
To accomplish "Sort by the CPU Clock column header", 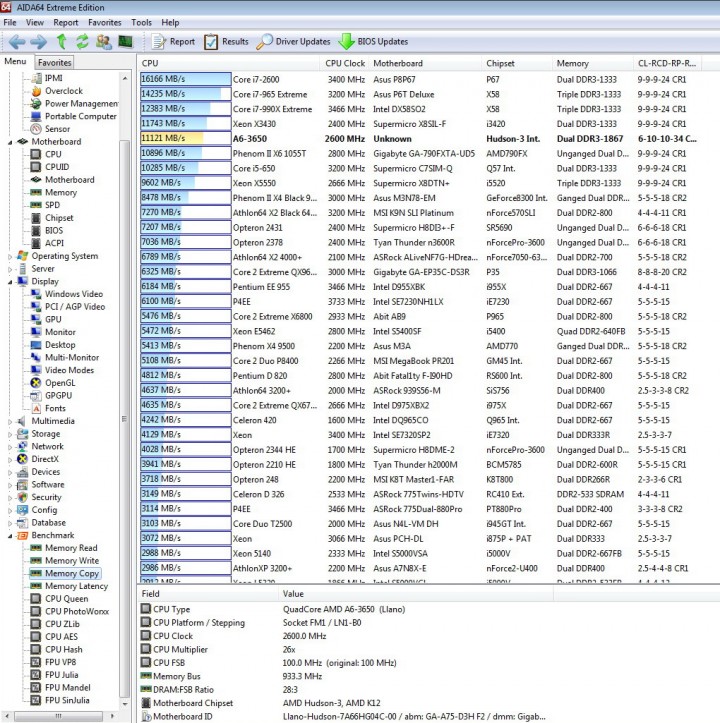I will pyautogui.click(x=345, y=63).
